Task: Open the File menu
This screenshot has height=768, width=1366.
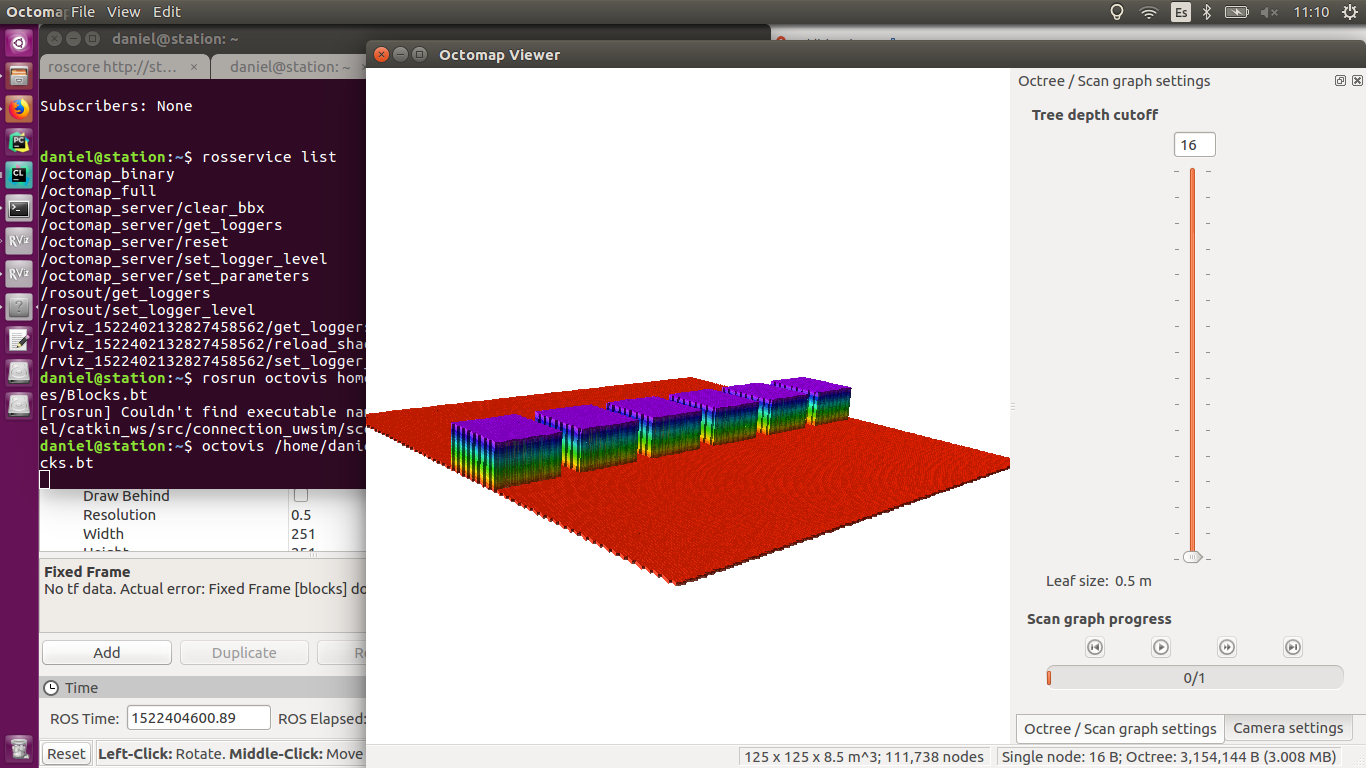Action: tap(83, 12)
